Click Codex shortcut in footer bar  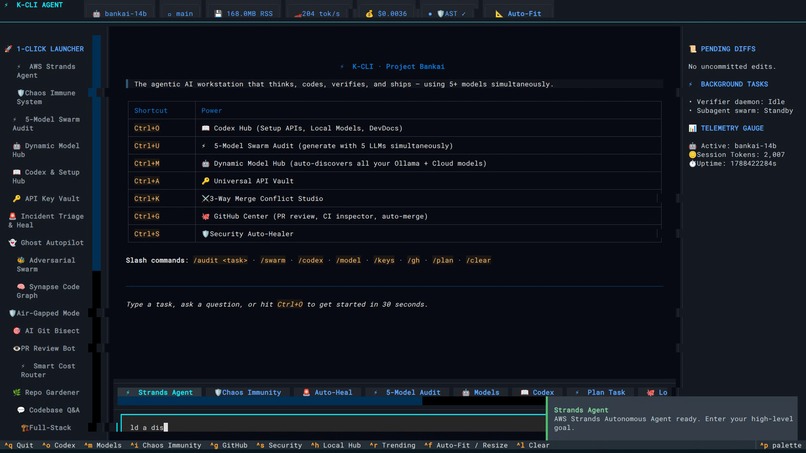(x=59, y=445)
